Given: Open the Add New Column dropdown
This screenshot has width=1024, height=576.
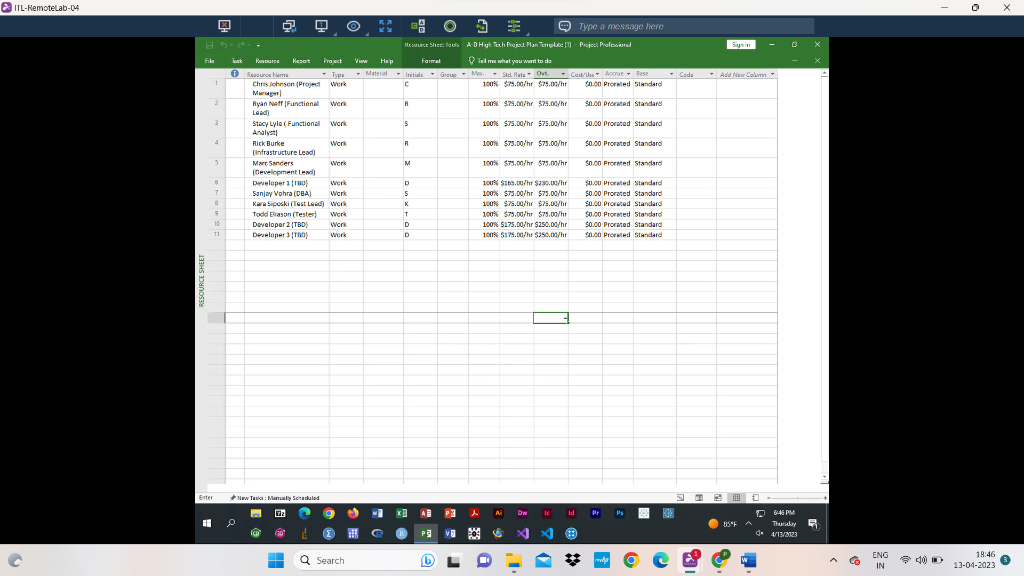Looking at the screenshot, I should click(x=773, y=74).
